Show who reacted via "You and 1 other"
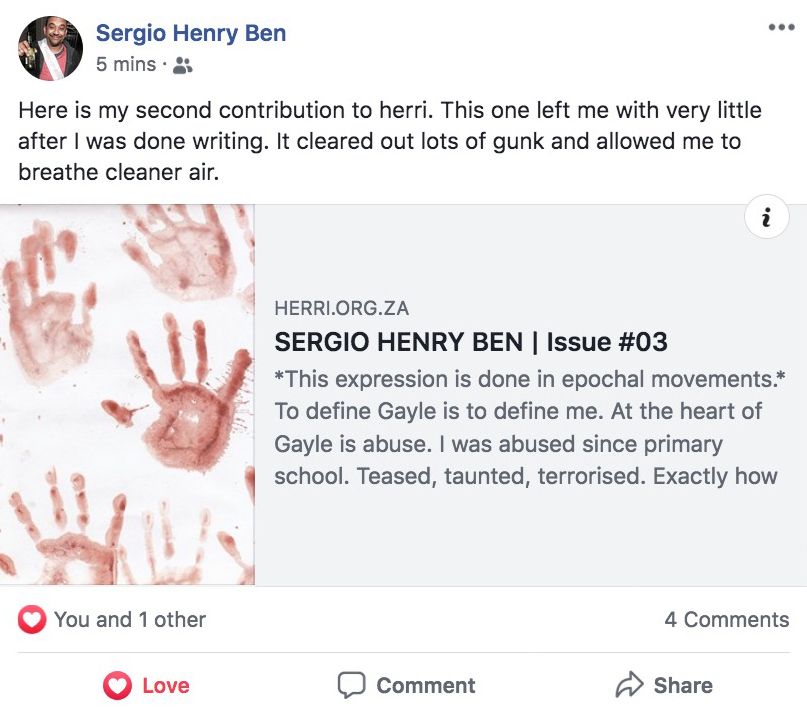The image size is (807, 709). tap(130, 620)
